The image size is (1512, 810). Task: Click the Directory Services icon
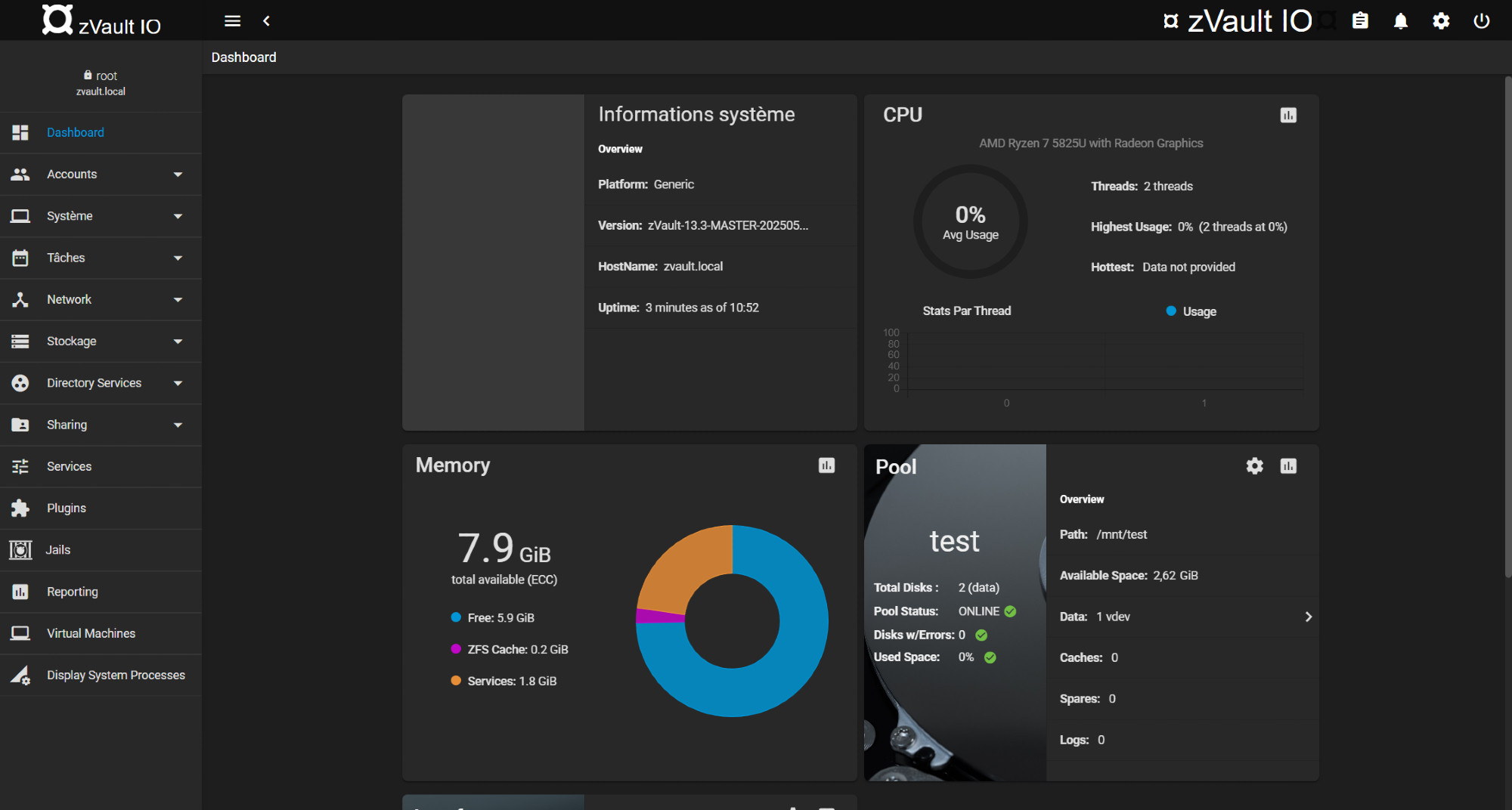click(20, 383)
